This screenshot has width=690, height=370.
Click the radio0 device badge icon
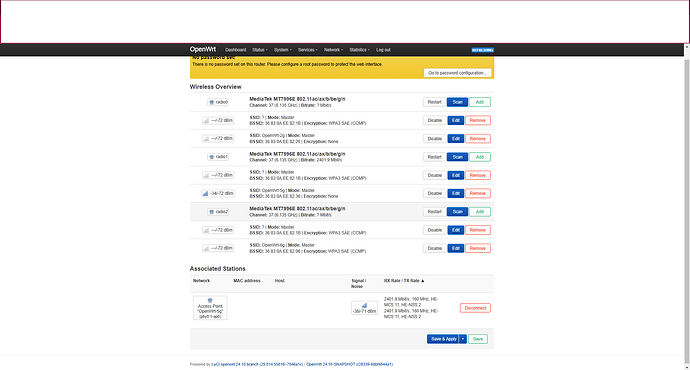pos(218,102)
